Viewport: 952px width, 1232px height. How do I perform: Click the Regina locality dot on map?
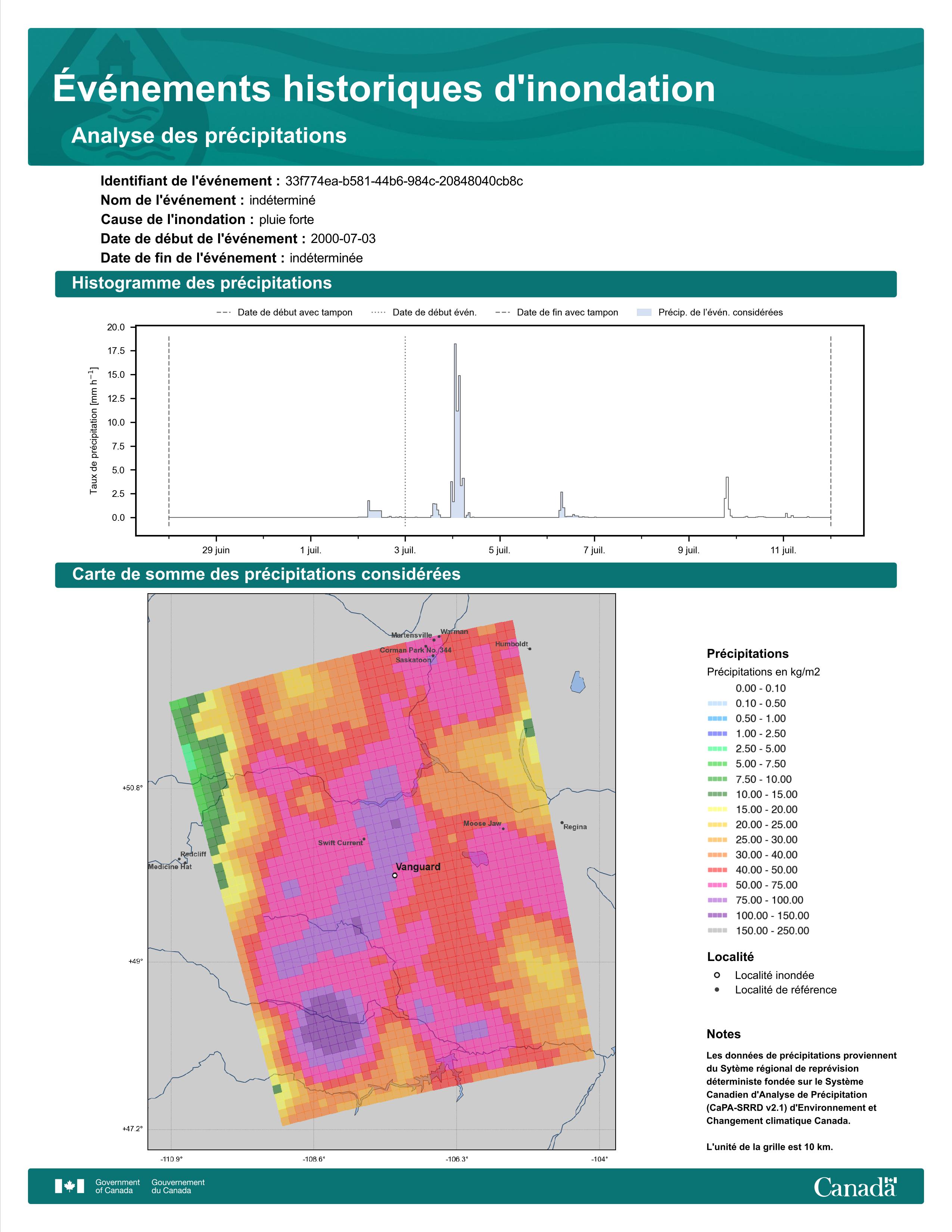562,822
